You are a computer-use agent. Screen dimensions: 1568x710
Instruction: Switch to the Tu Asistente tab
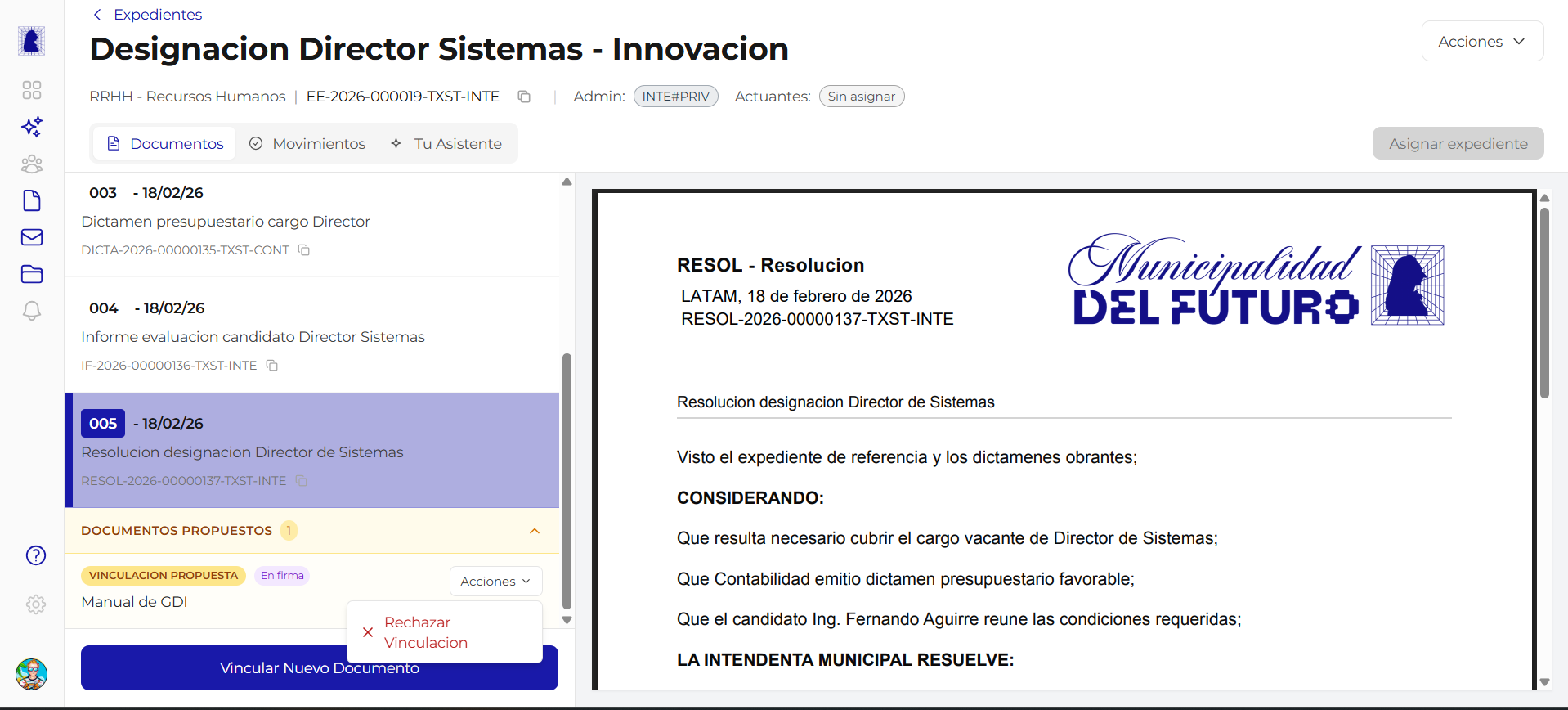coord(446,144)
